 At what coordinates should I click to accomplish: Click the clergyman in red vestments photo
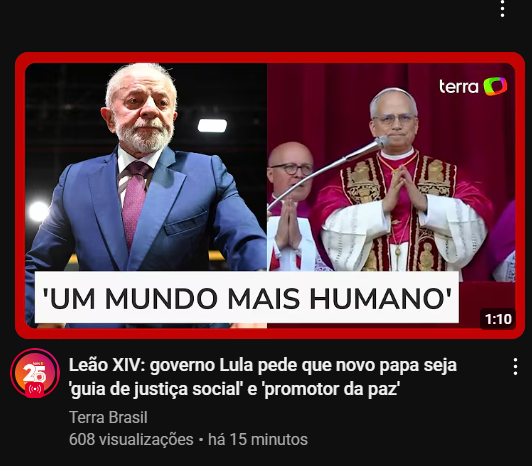401,180
